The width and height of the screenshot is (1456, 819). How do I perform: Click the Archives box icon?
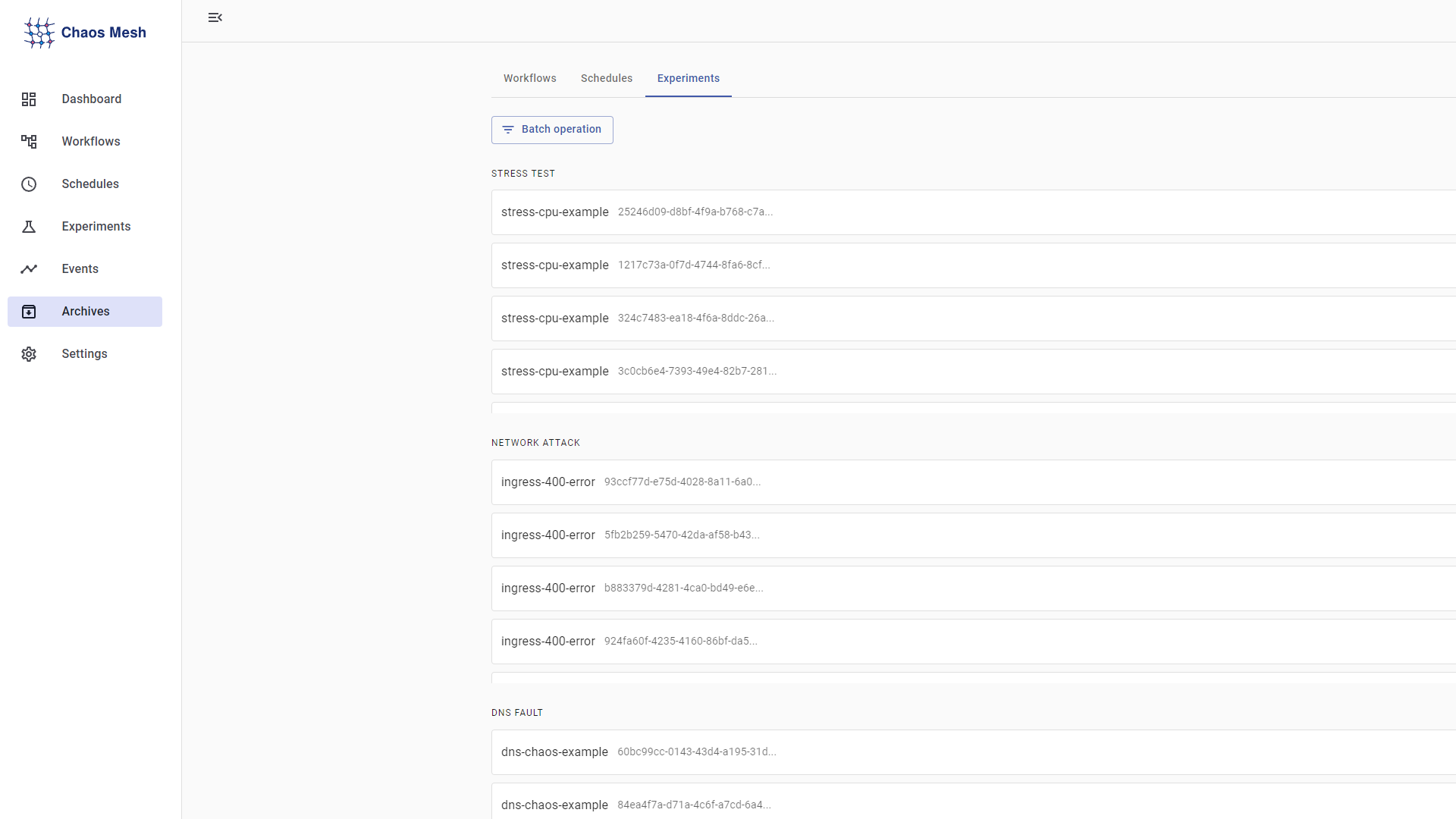coord(29,312)
